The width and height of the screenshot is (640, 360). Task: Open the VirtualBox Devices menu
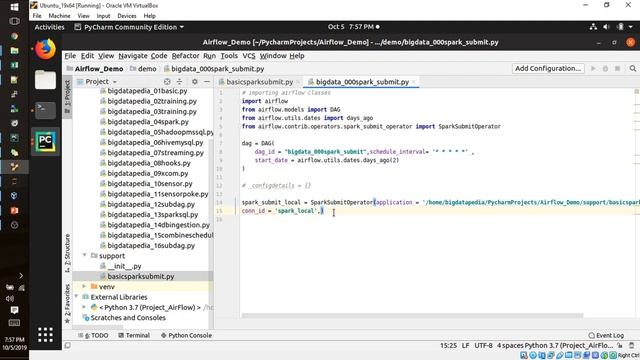[127, 16]
